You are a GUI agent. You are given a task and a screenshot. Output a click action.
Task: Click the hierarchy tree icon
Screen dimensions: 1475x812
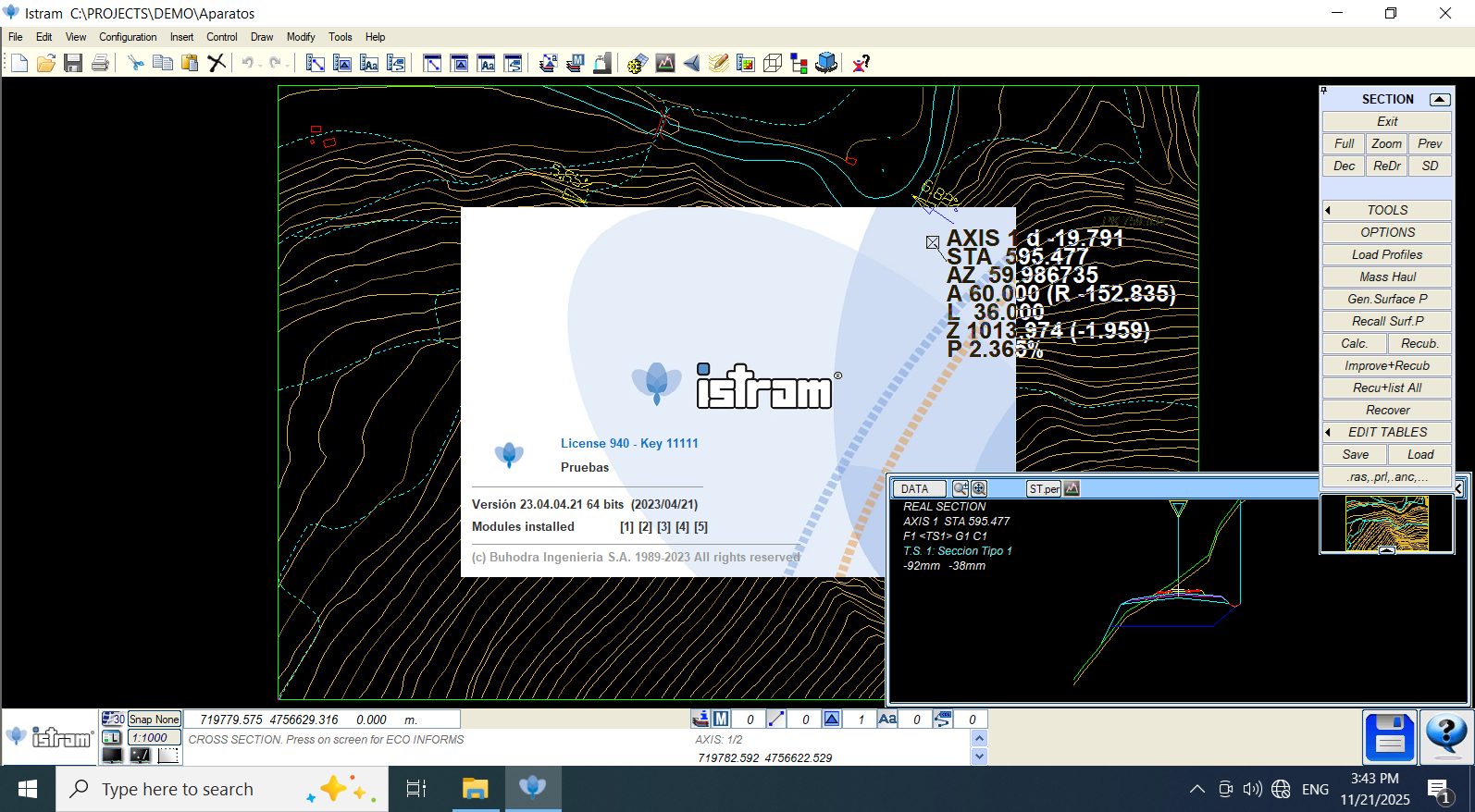pos(799,63)
